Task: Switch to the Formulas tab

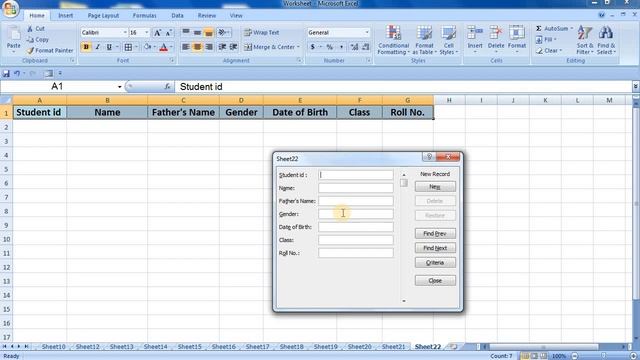Action: point(144,16)
